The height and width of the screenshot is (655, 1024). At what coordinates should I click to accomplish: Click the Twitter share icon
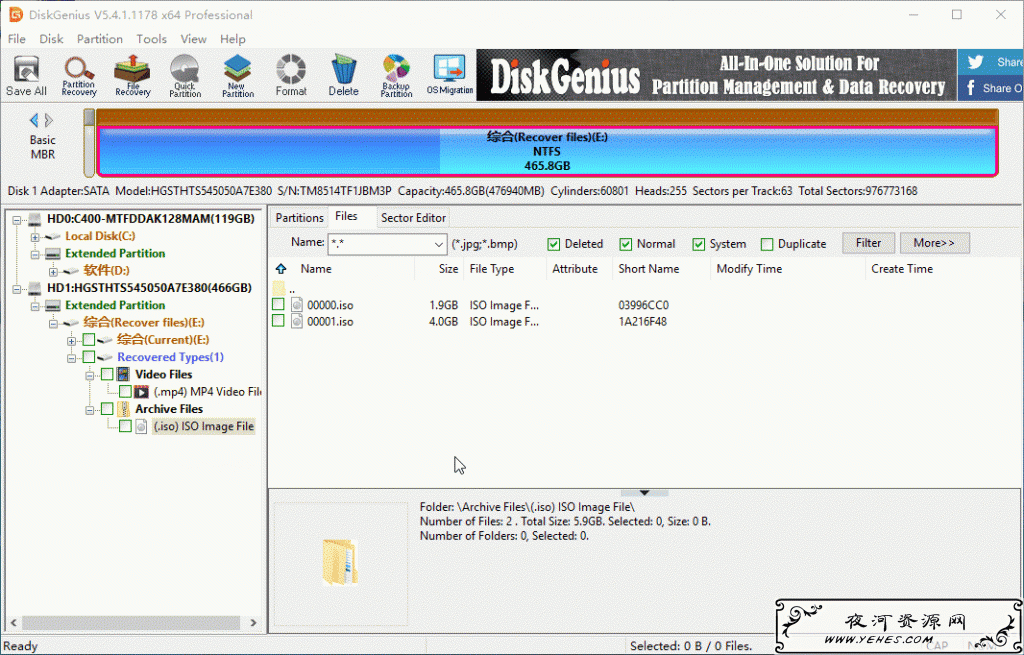(x=976, y=62)
